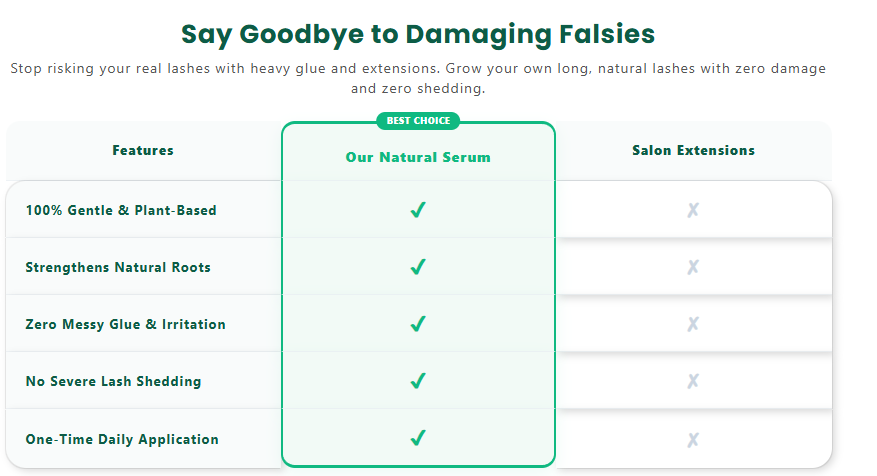The image size is (877, 476).
Task: Click the checkmark for One-Time Daily Application
Action: 418,438
